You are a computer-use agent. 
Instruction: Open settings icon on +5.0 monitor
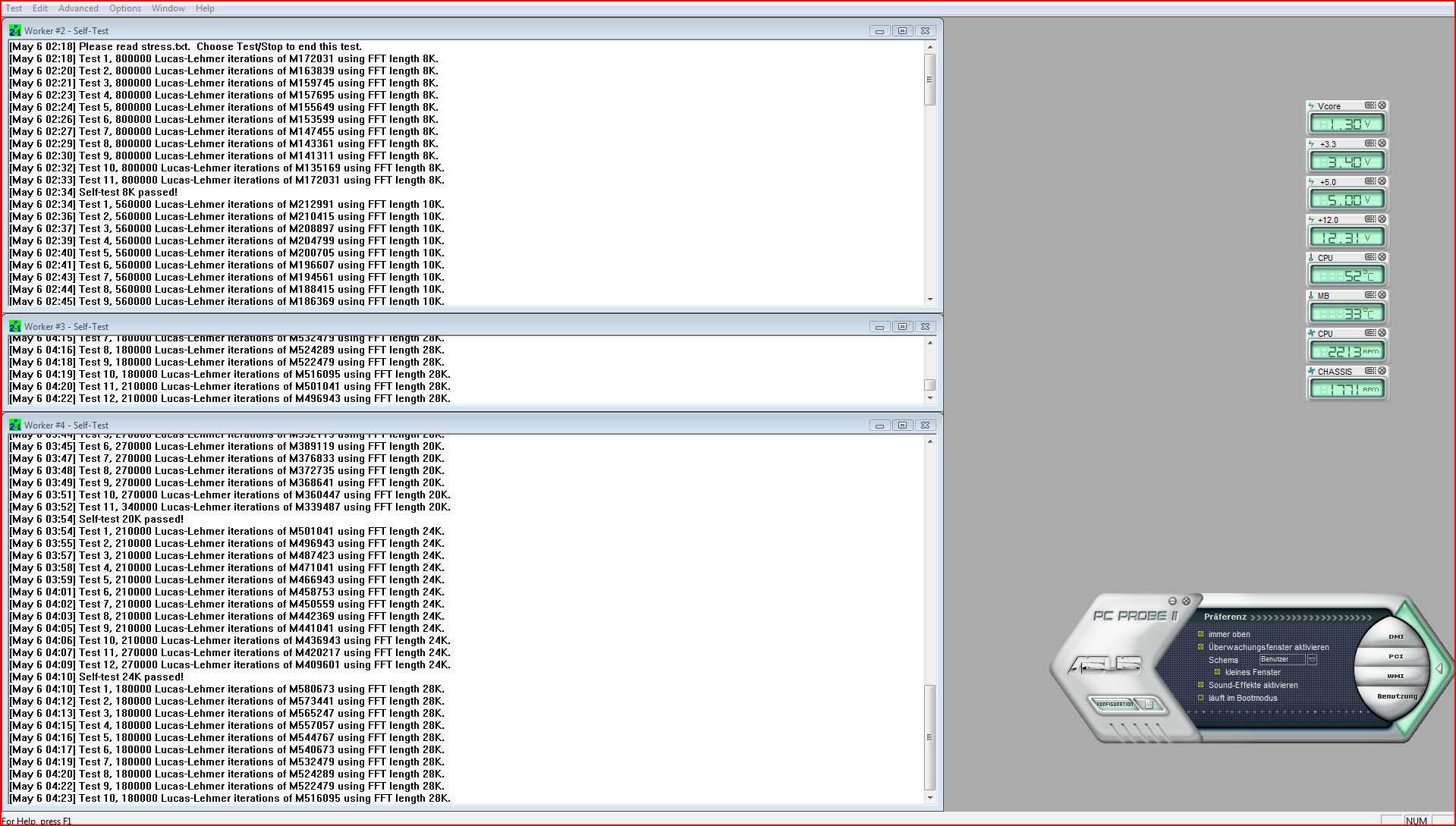pyautogui.click(x=1370, y=181)
